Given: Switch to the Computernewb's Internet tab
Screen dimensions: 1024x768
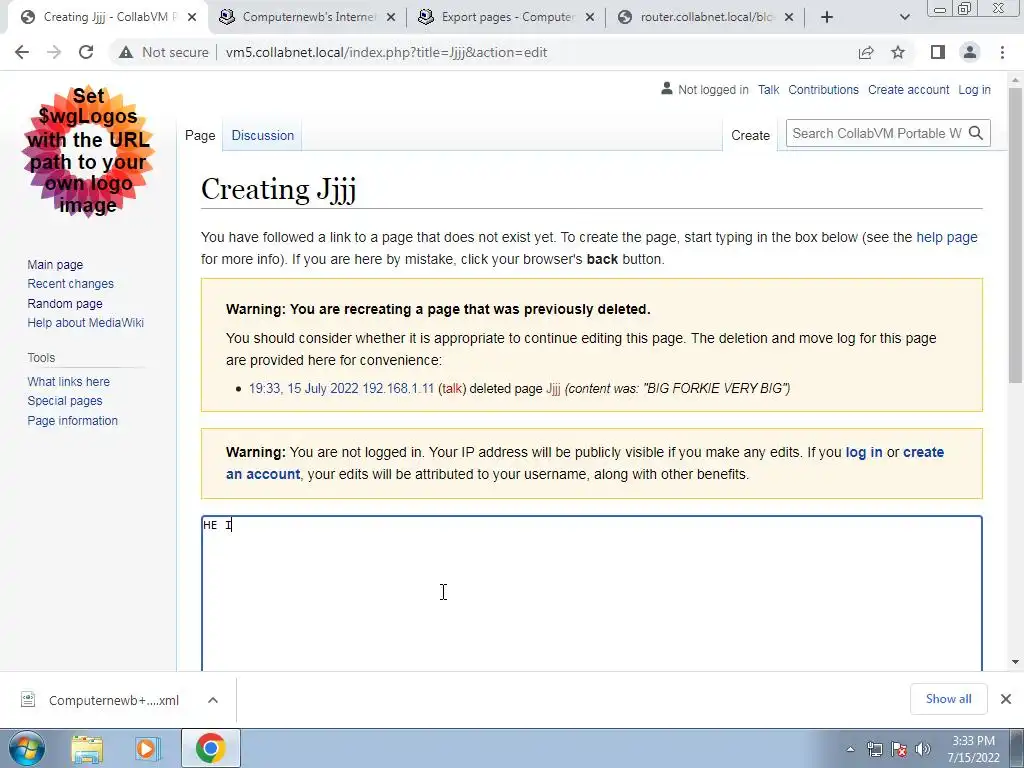Looking at the screenshot, I should point(307,18).
